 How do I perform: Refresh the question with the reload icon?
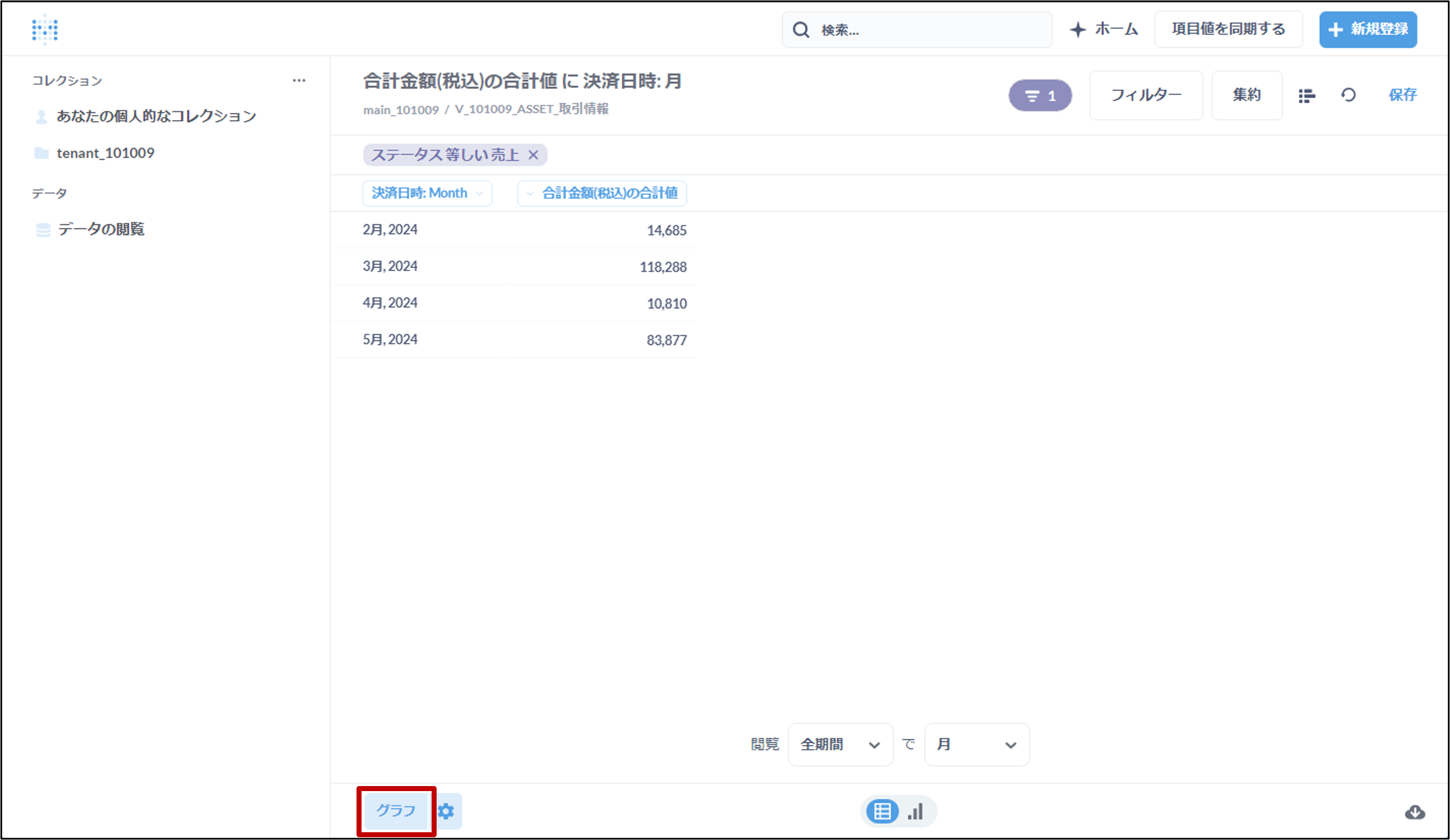(1348, 95)
